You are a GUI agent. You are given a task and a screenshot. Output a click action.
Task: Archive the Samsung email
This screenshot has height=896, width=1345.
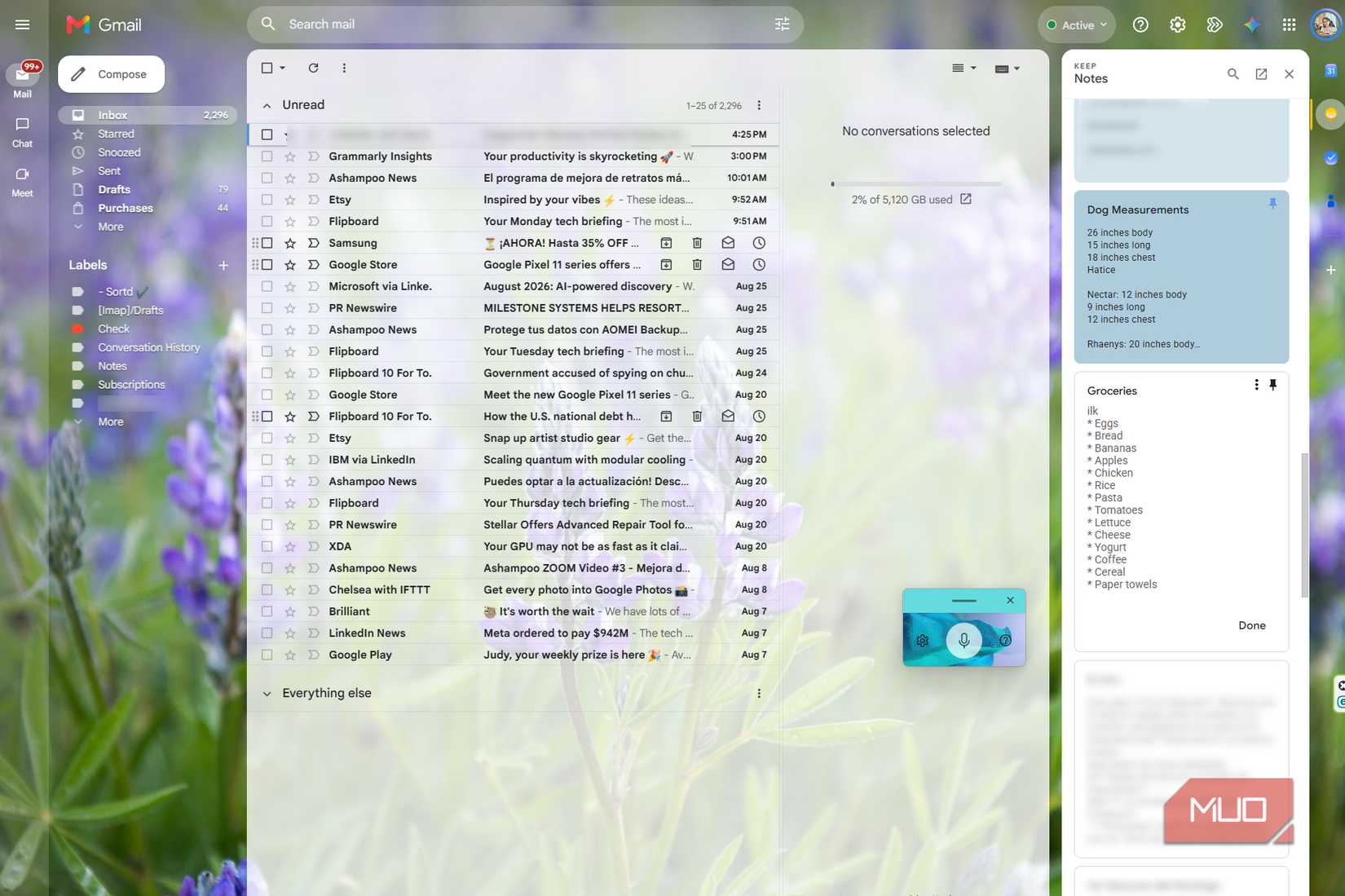click(666, 243)
